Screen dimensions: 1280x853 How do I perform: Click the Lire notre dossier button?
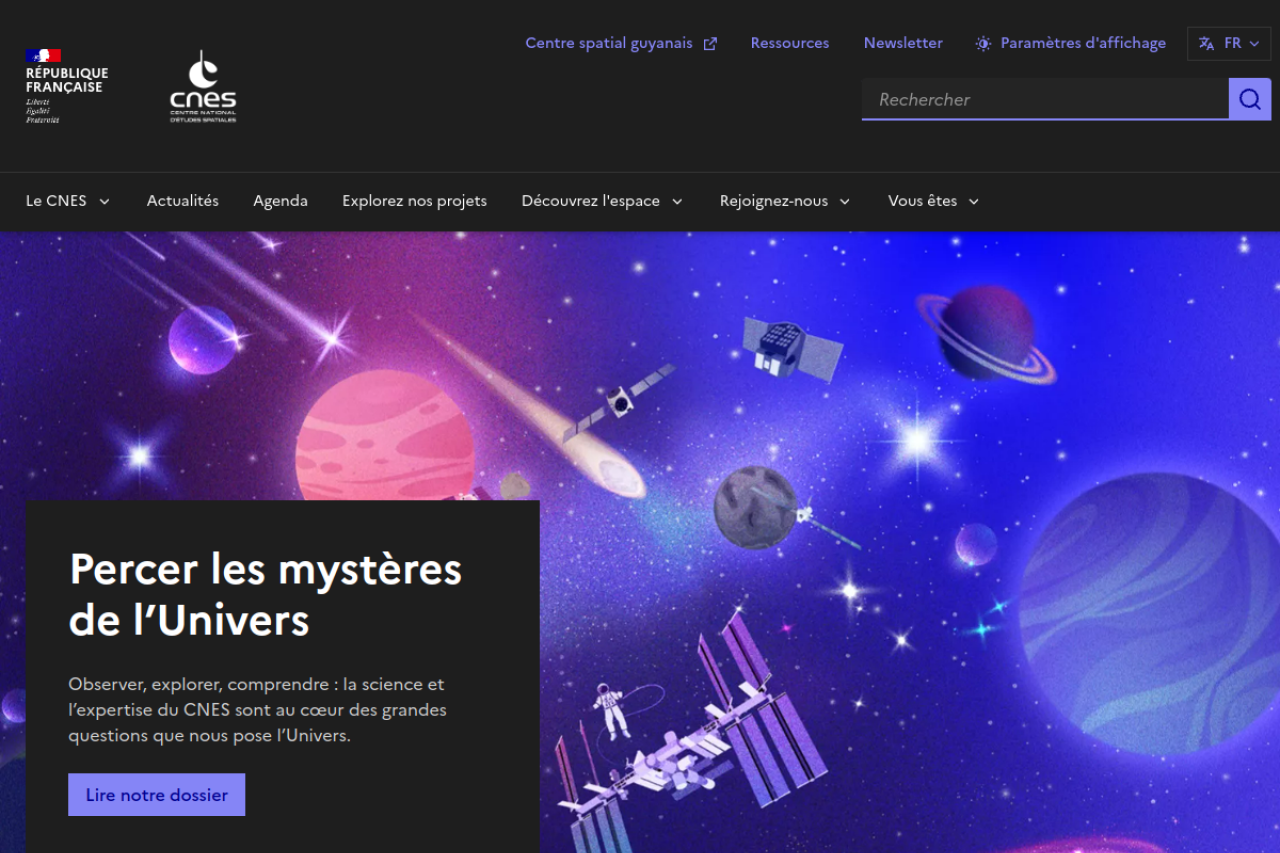click(x=157, y=795)
